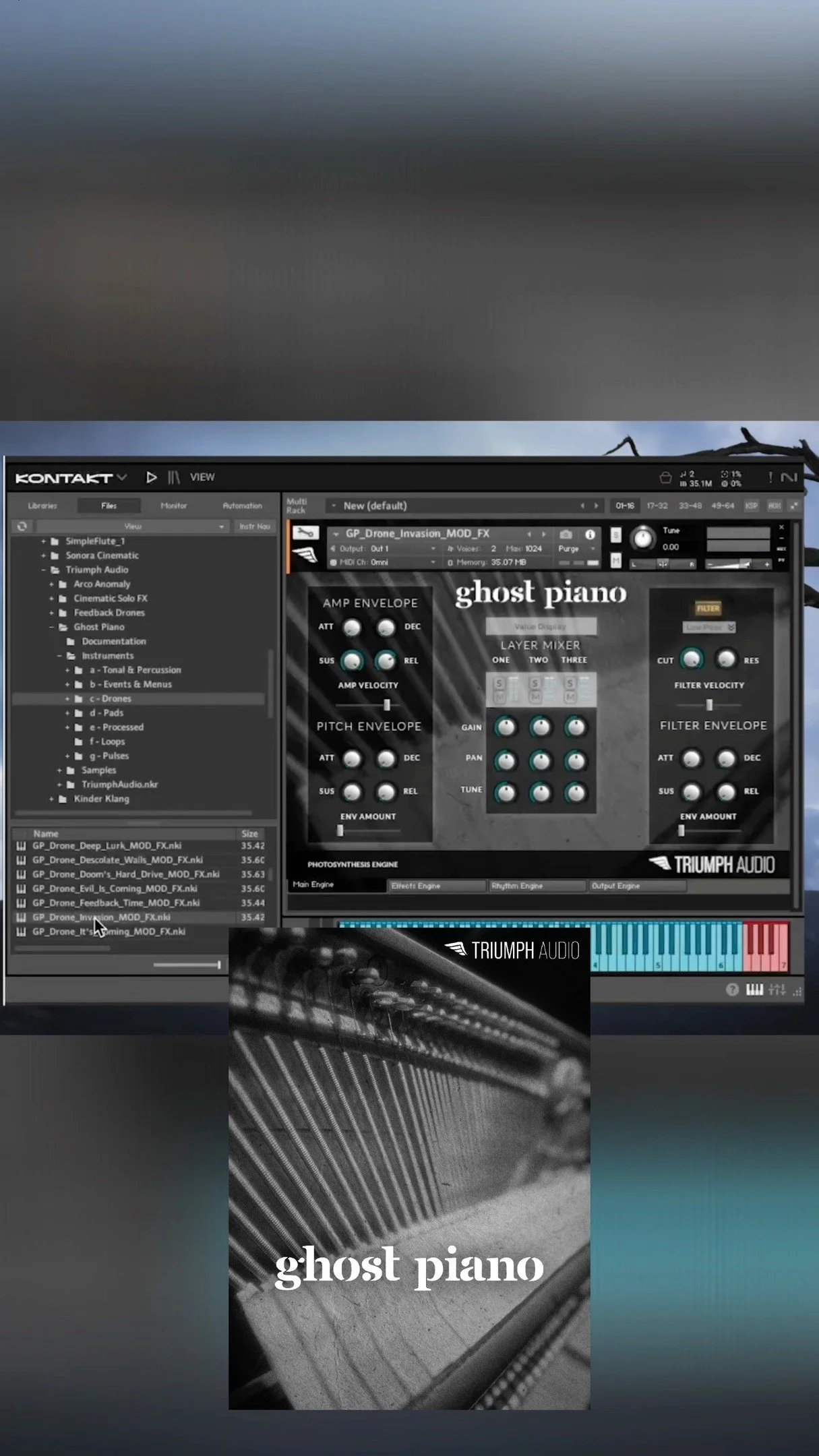The image size is (819, 1456).
Task: Expand the Feedback Drones folder
Action: pos(52,613)
